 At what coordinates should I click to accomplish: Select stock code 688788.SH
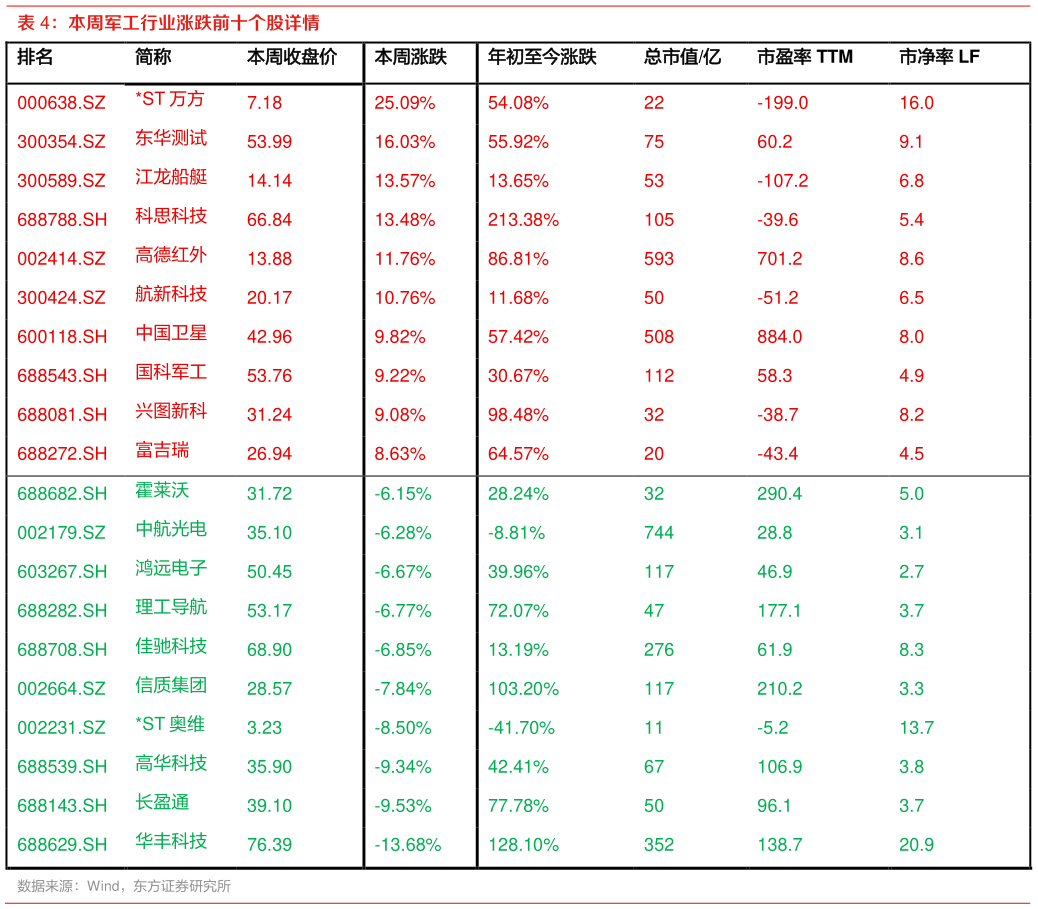coord(62,220)
